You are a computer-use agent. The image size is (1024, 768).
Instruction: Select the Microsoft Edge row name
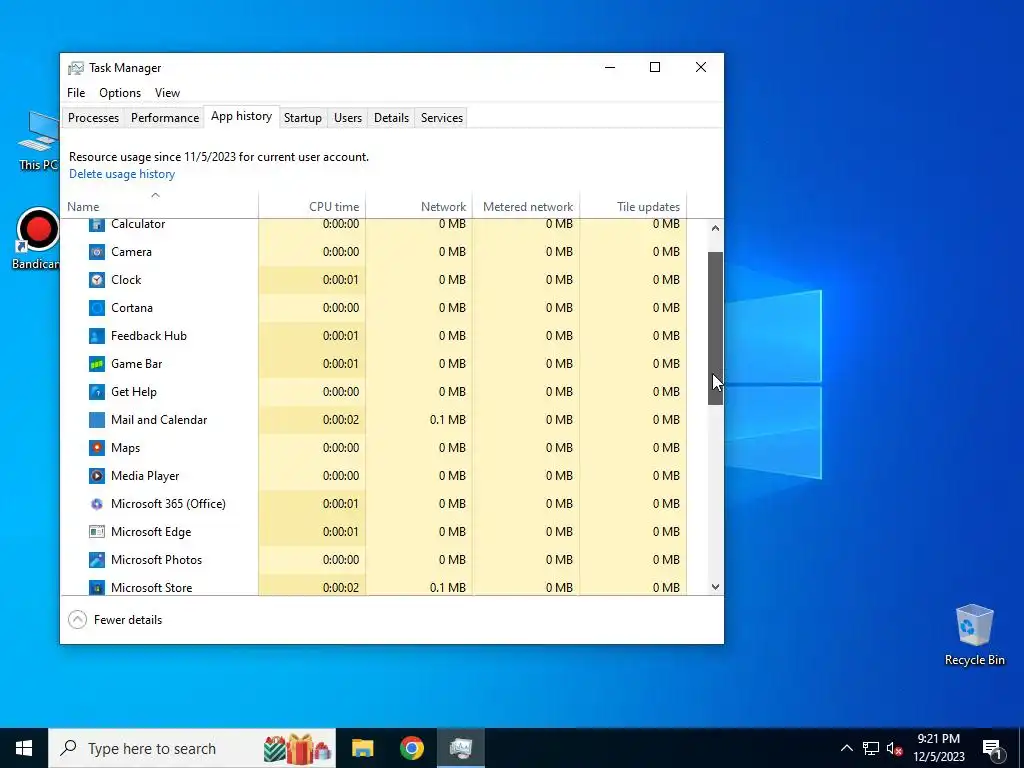point(151,532)
